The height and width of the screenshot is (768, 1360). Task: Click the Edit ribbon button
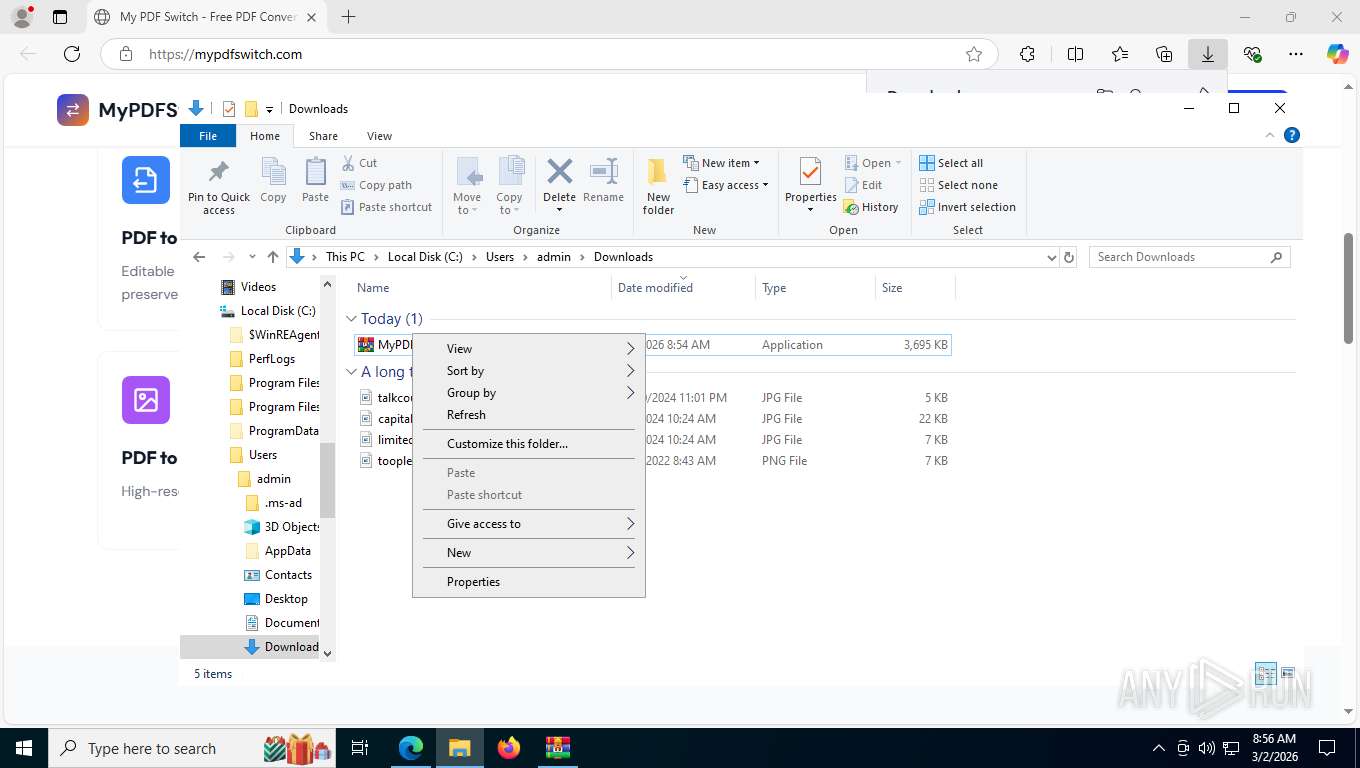click(863, 185)
